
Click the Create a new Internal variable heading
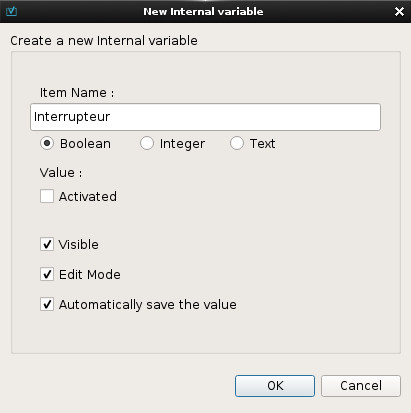104,41
